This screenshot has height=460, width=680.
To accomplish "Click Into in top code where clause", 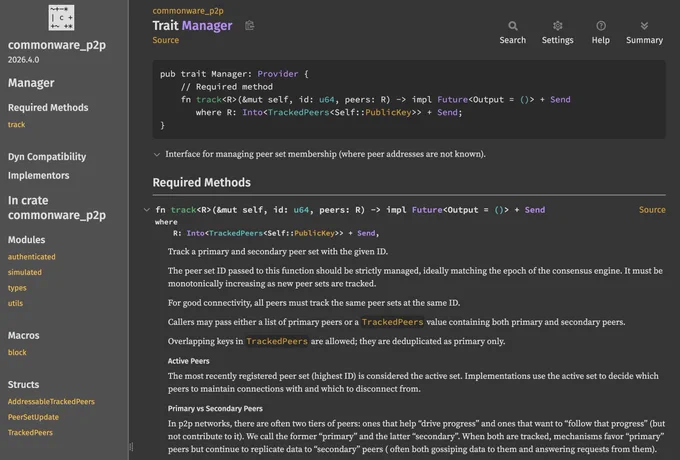I will [x=252, y=112].
